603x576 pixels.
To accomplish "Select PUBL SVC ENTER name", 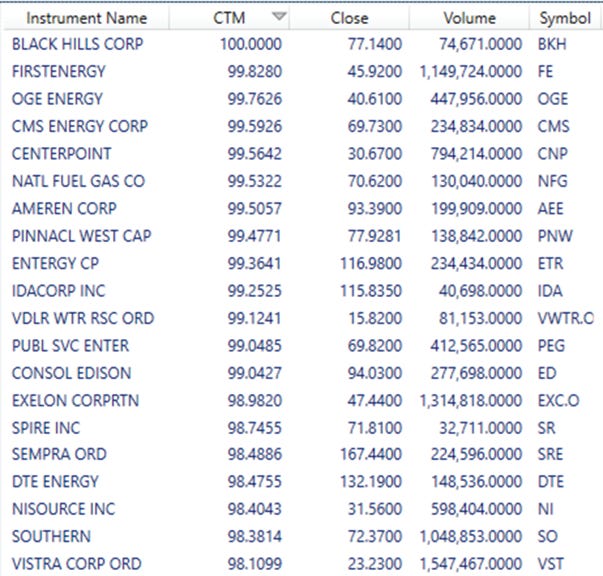I will tap(70, 346).
